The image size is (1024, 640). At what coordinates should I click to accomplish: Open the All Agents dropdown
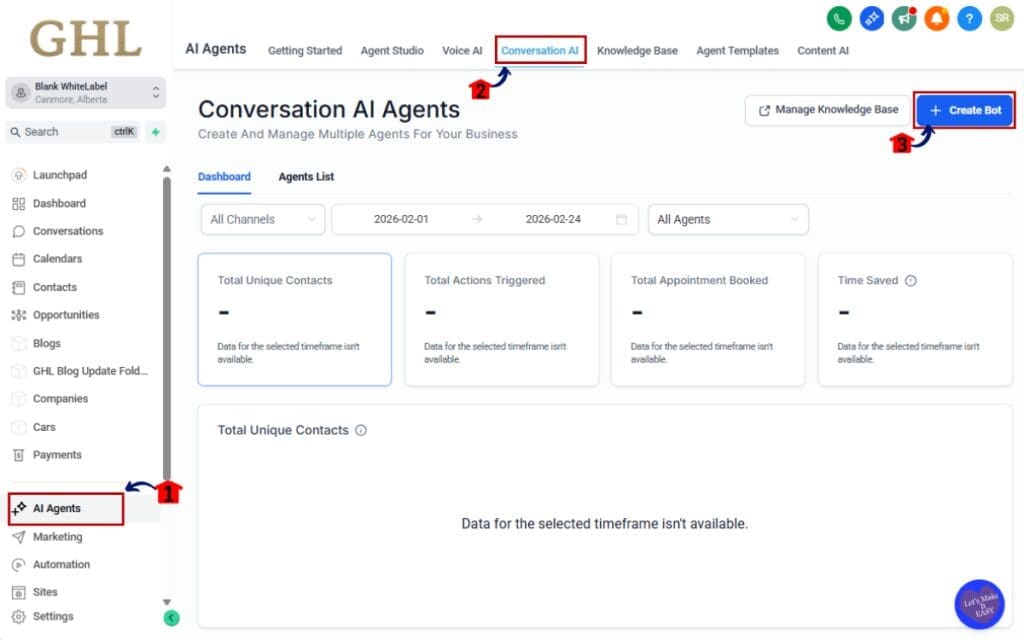[728, 219]
